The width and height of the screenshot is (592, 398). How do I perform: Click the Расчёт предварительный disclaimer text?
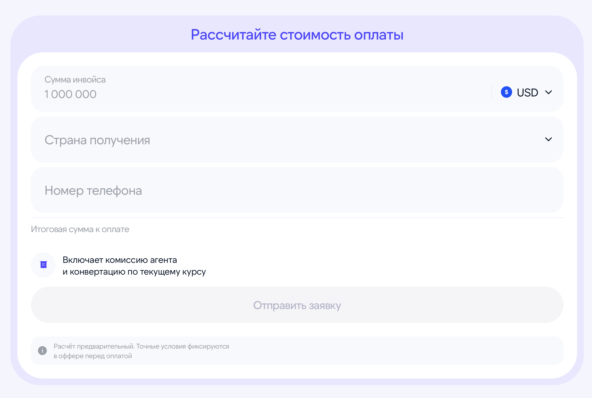pos(141,351)
